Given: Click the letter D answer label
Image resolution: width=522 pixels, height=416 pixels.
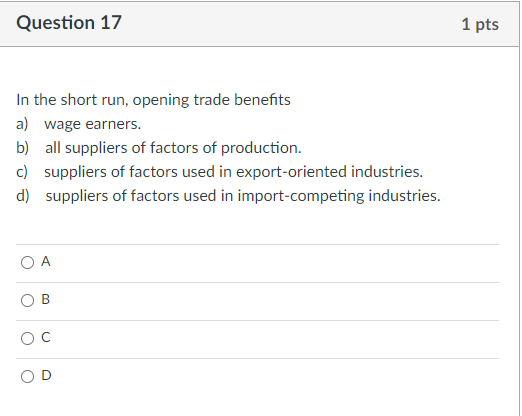Looking at the screenshot, I should [x=46, y=375].
